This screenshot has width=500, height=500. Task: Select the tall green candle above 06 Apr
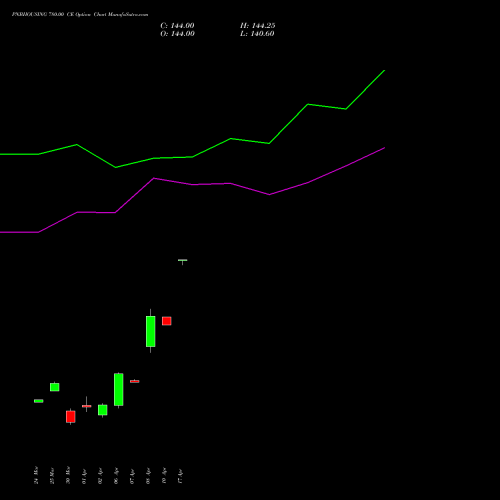[119, 390]
